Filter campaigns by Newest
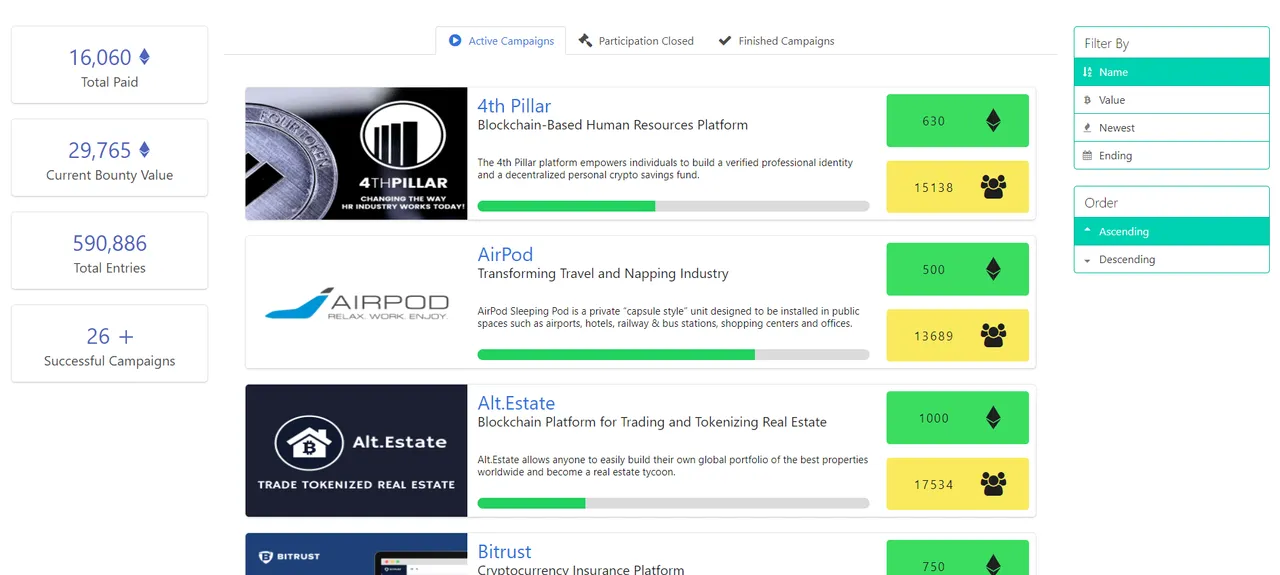 (x=1171, y=128)
